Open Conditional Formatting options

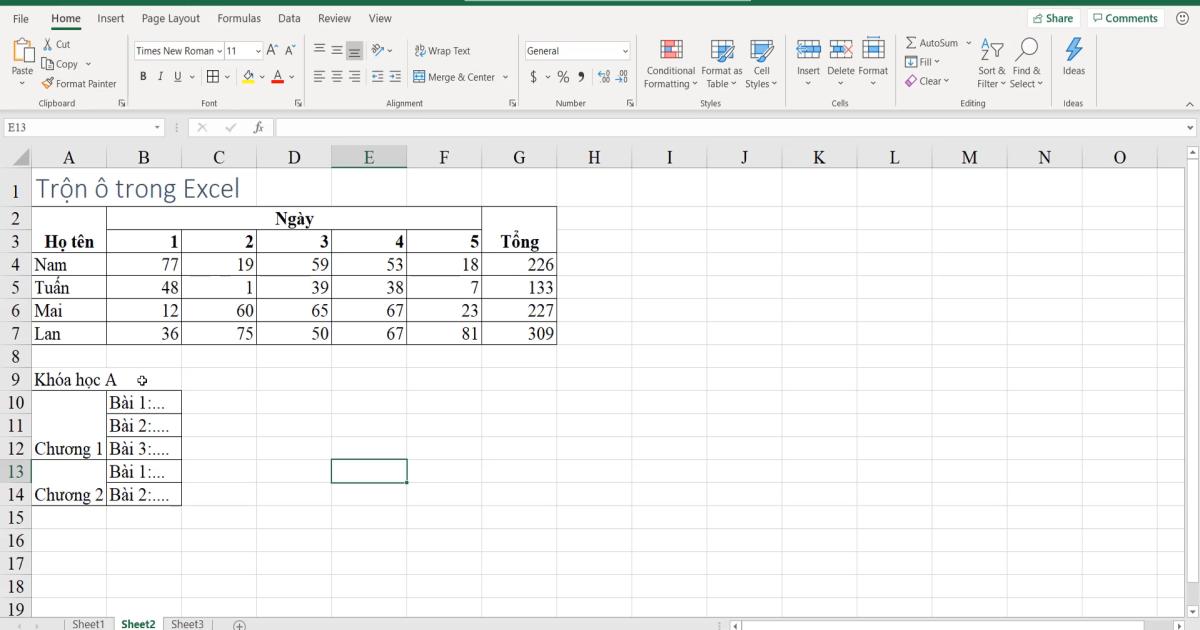(670, 64)
